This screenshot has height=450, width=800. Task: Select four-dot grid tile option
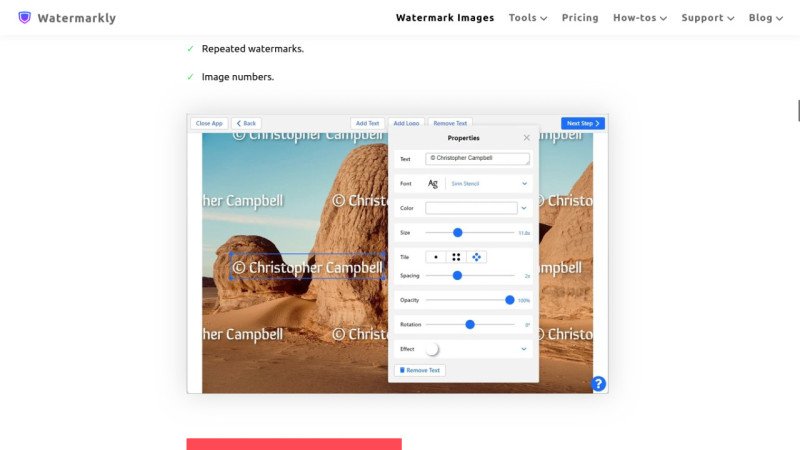pyautogui.click(x=456, y=257)
